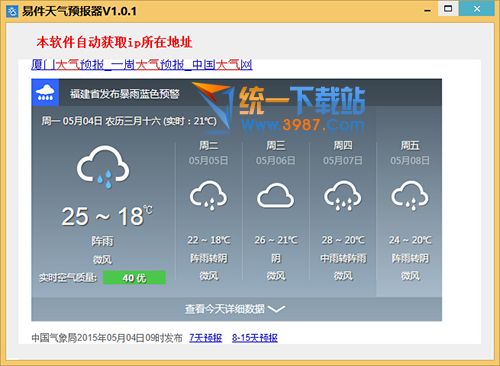Open the 8-15 day forecast link
Image resolution: width=500 pixels, height=366 pixels.
tap(255, 338)
